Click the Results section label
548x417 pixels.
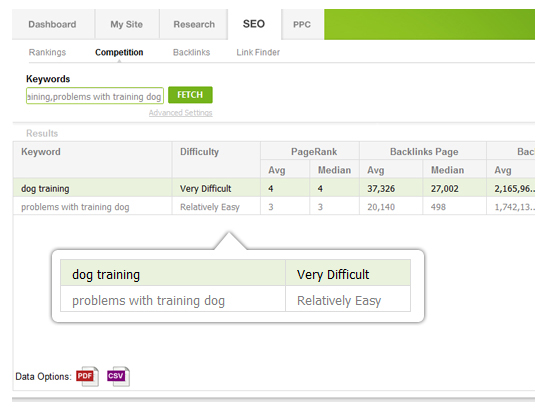(x=42, y=133)
